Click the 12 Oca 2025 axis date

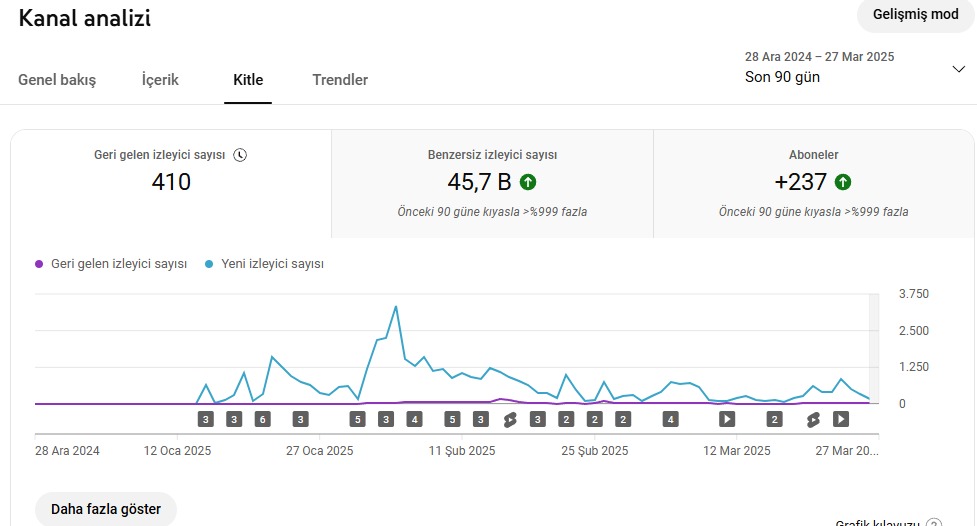tap(178, 451)
